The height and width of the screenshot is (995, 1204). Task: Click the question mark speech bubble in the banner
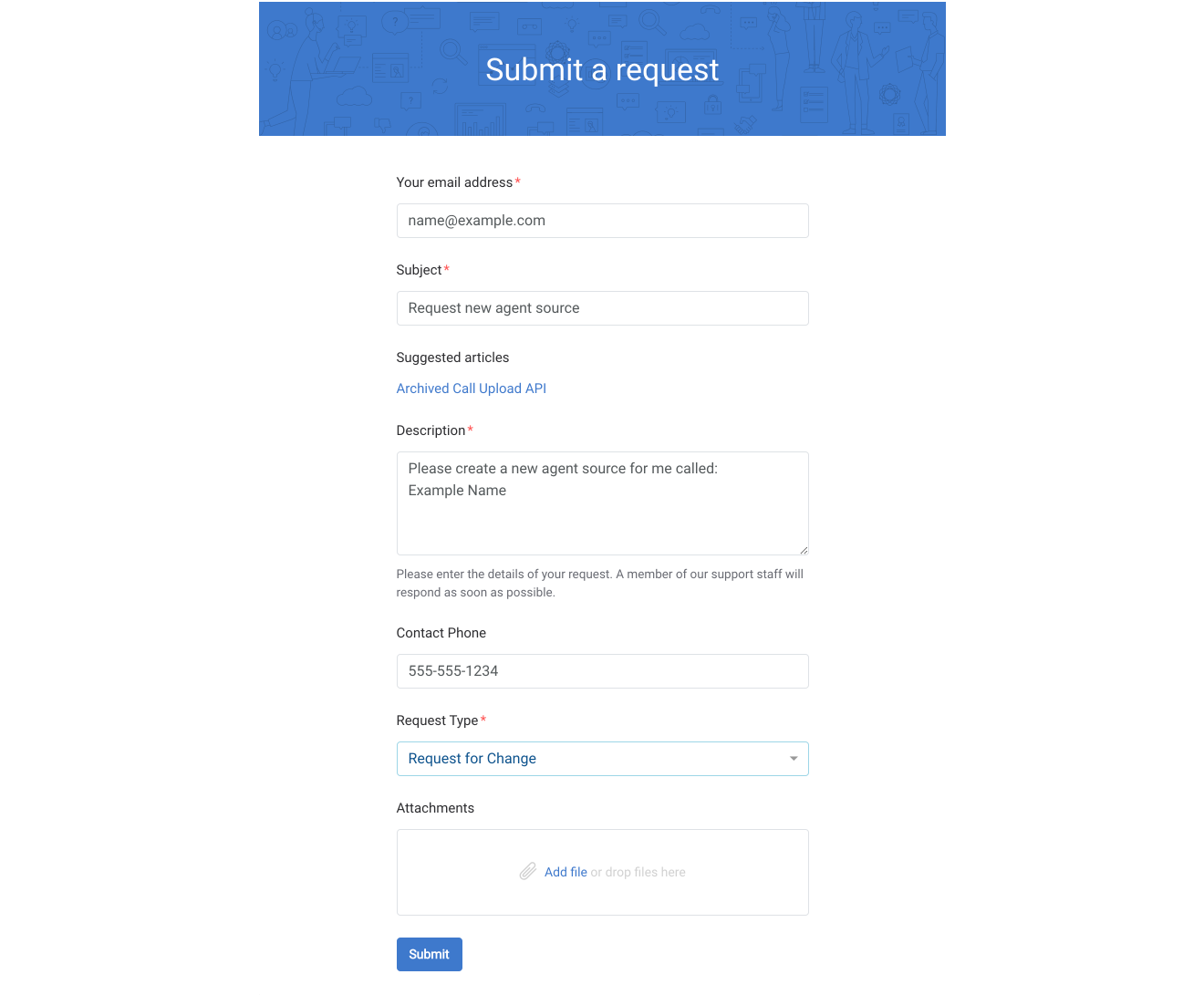394,22
